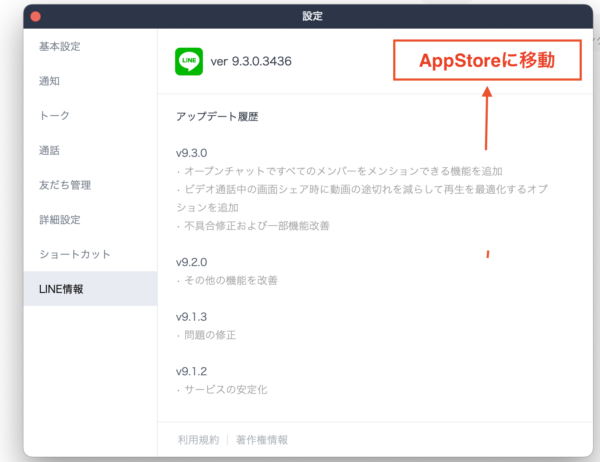Viewport: 600px width, 462px height.
Task: Open the 著作権情報 link
Action: (262, 440)
